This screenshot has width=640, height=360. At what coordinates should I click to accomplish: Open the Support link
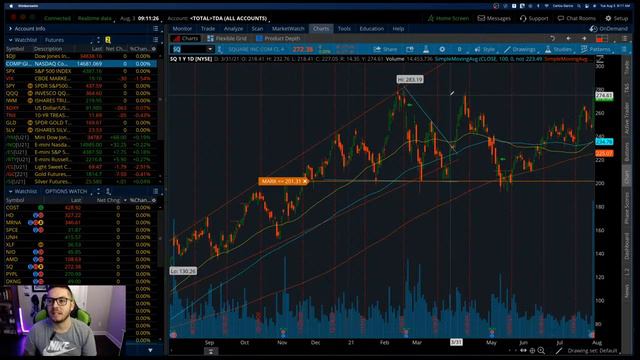click(x=534, y=18)
